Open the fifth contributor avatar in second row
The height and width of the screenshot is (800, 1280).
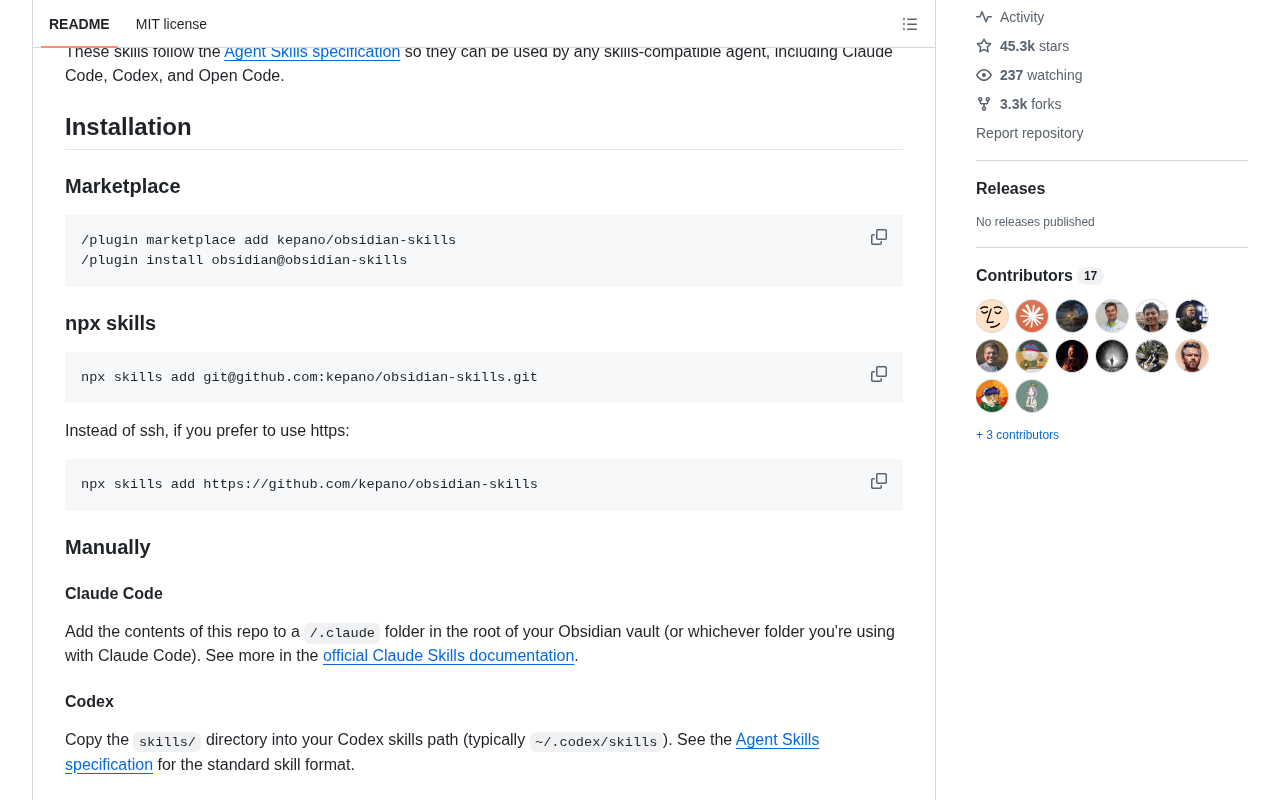click(x=1152, y=356)
